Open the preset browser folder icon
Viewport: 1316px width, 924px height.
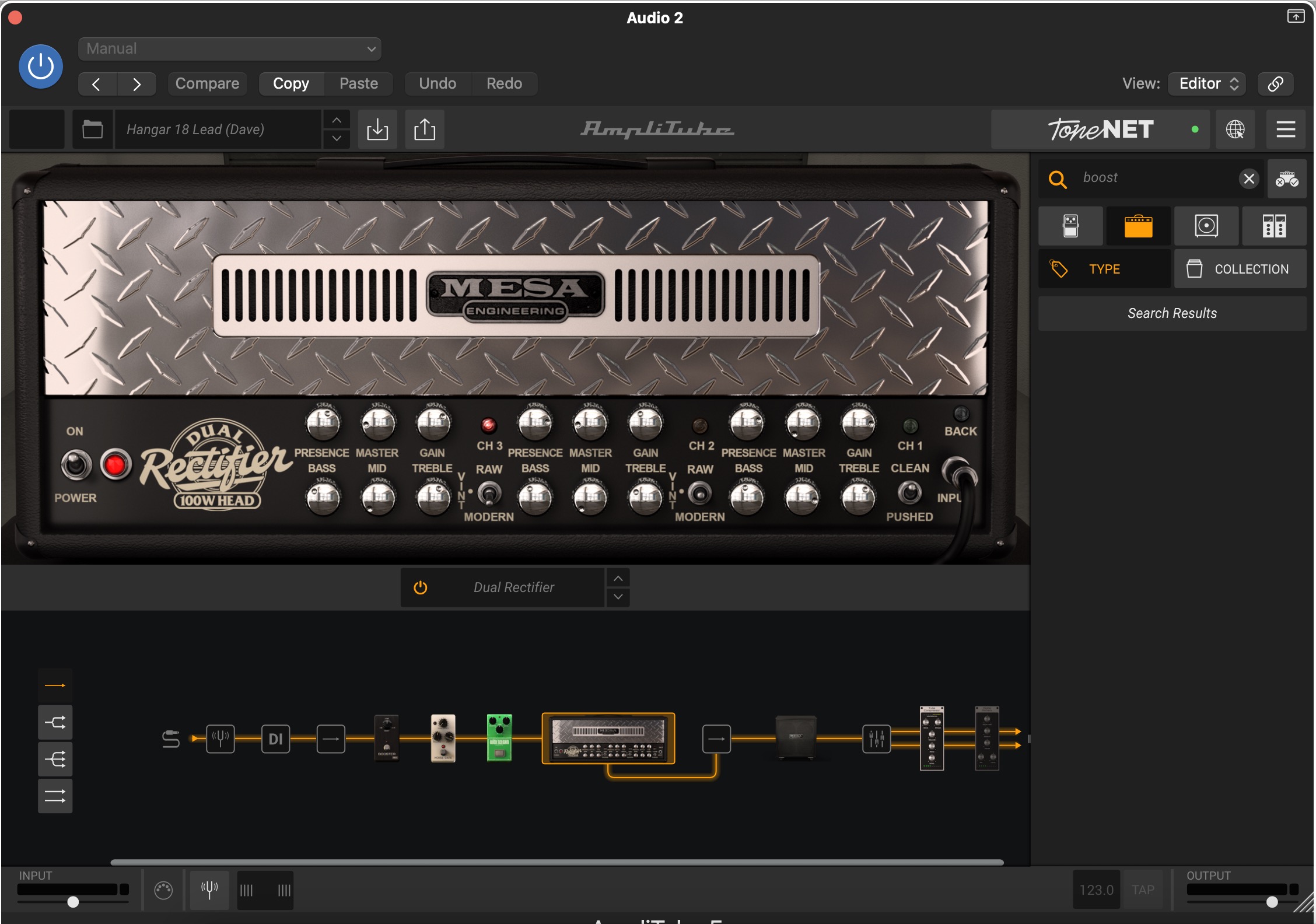pos(92,129)
